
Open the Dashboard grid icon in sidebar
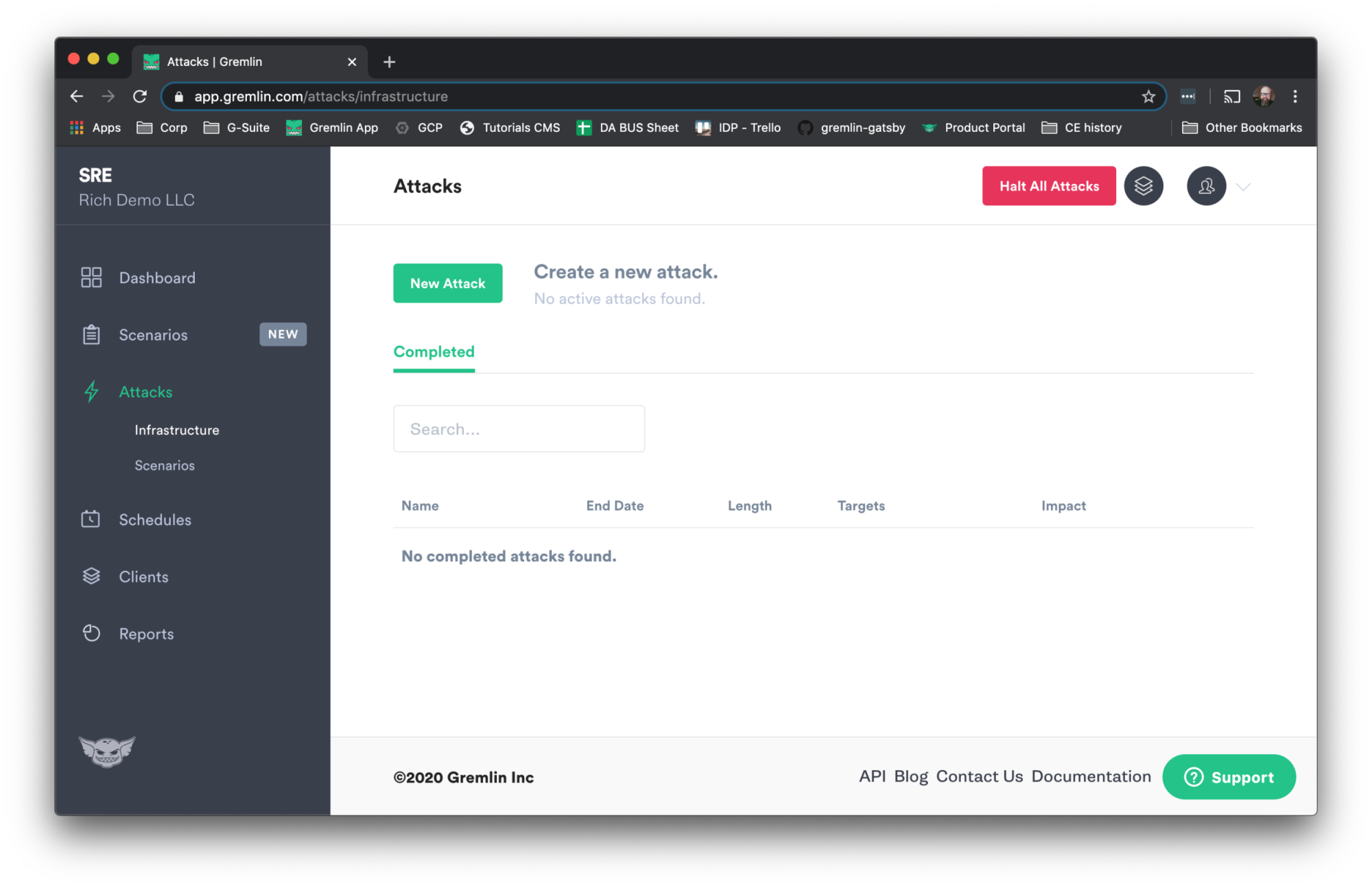(x=91, y=277)
